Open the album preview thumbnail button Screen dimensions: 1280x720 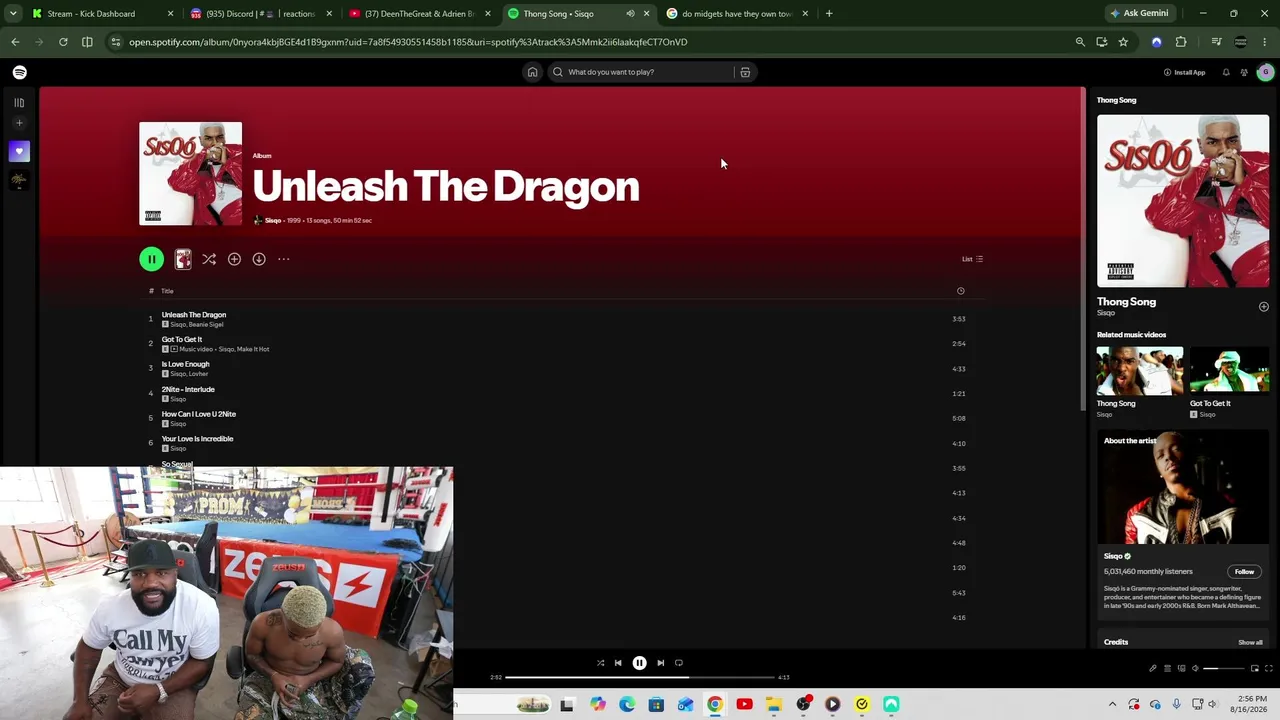pos(183,259)
